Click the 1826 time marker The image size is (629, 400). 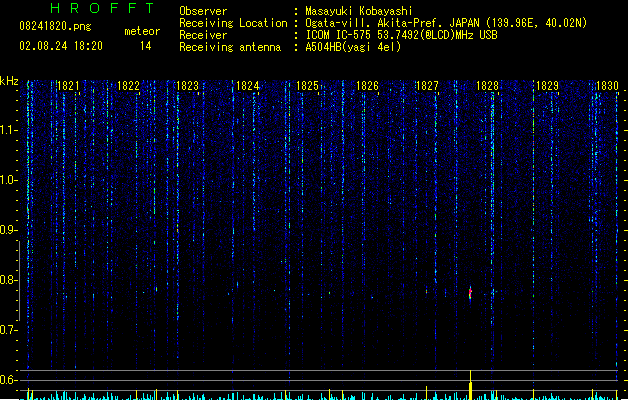click(367, 86)
